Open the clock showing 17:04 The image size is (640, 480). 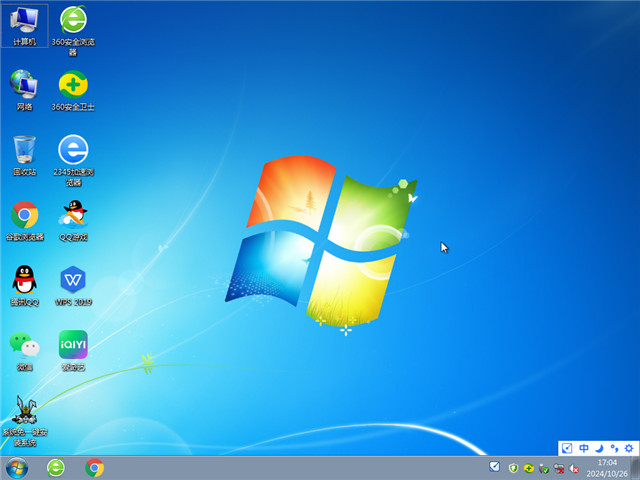click(607, 468)
